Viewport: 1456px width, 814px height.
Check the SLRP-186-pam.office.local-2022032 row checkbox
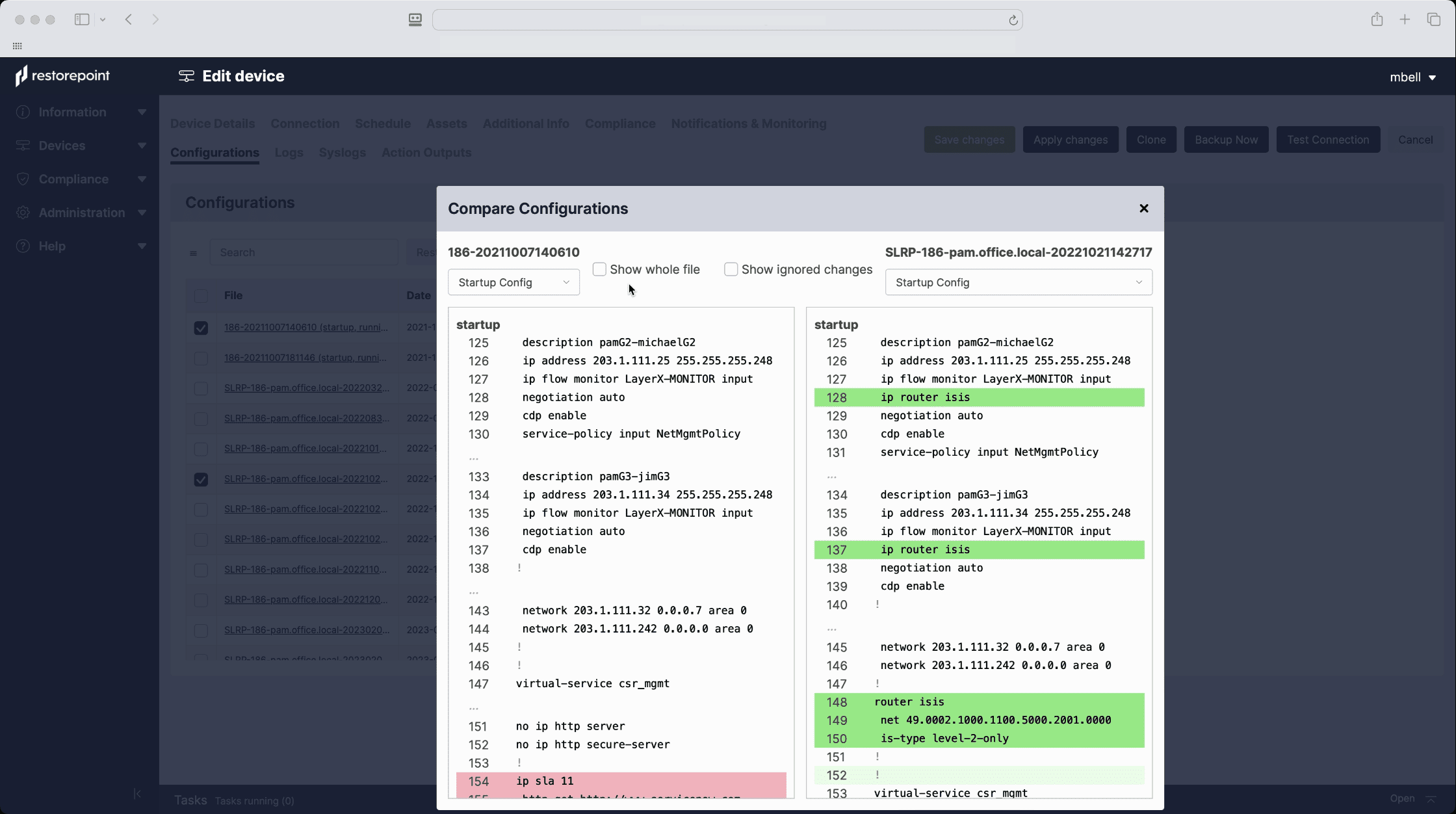[x=201, y=388]
